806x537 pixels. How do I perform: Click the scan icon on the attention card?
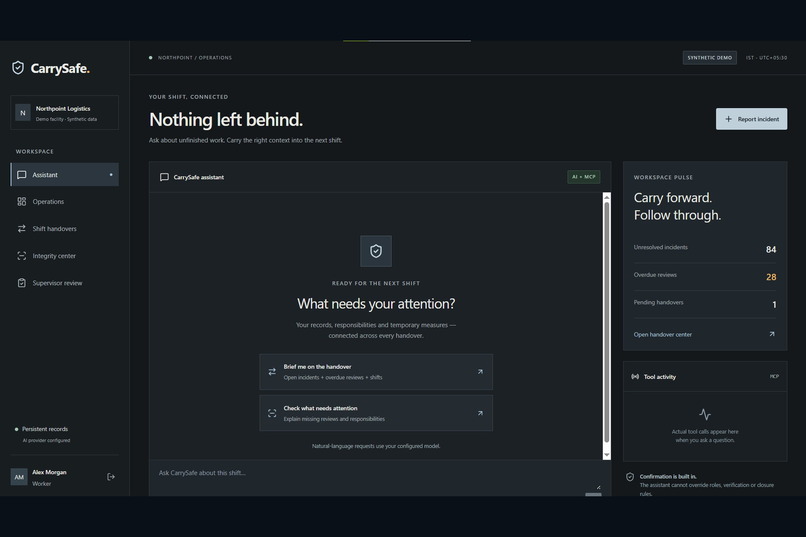point(272,413)
